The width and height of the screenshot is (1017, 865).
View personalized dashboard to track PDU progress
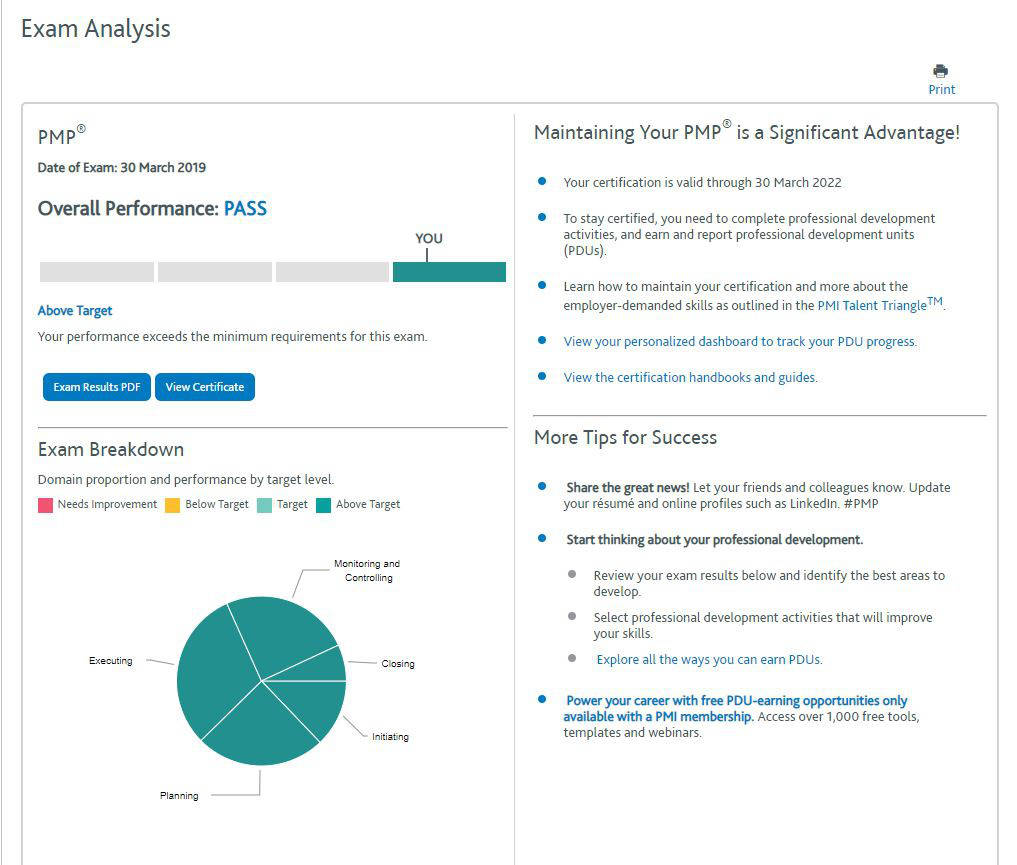[739, 342]
